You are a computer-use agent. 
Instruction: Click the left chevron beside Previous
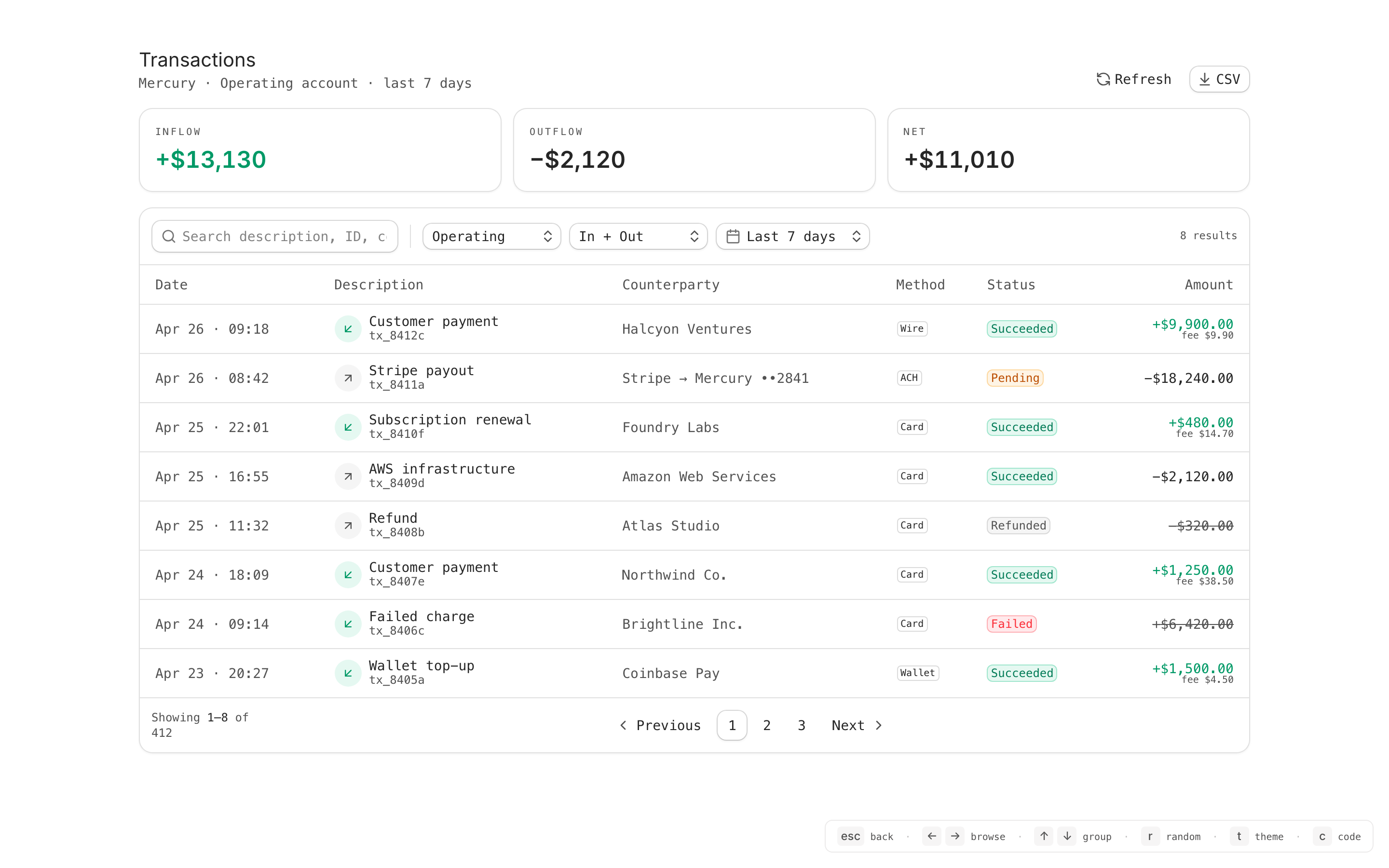(623, 725)
